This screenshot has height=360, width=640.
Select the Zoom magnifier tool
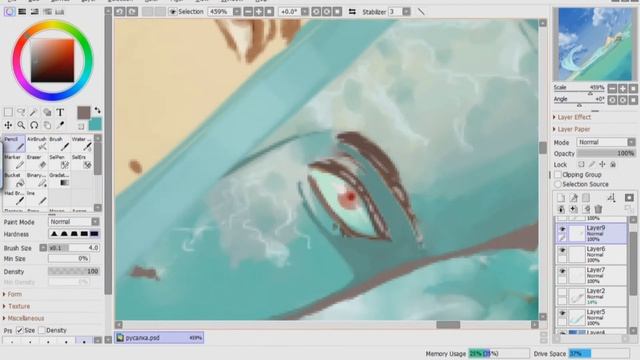21,125
